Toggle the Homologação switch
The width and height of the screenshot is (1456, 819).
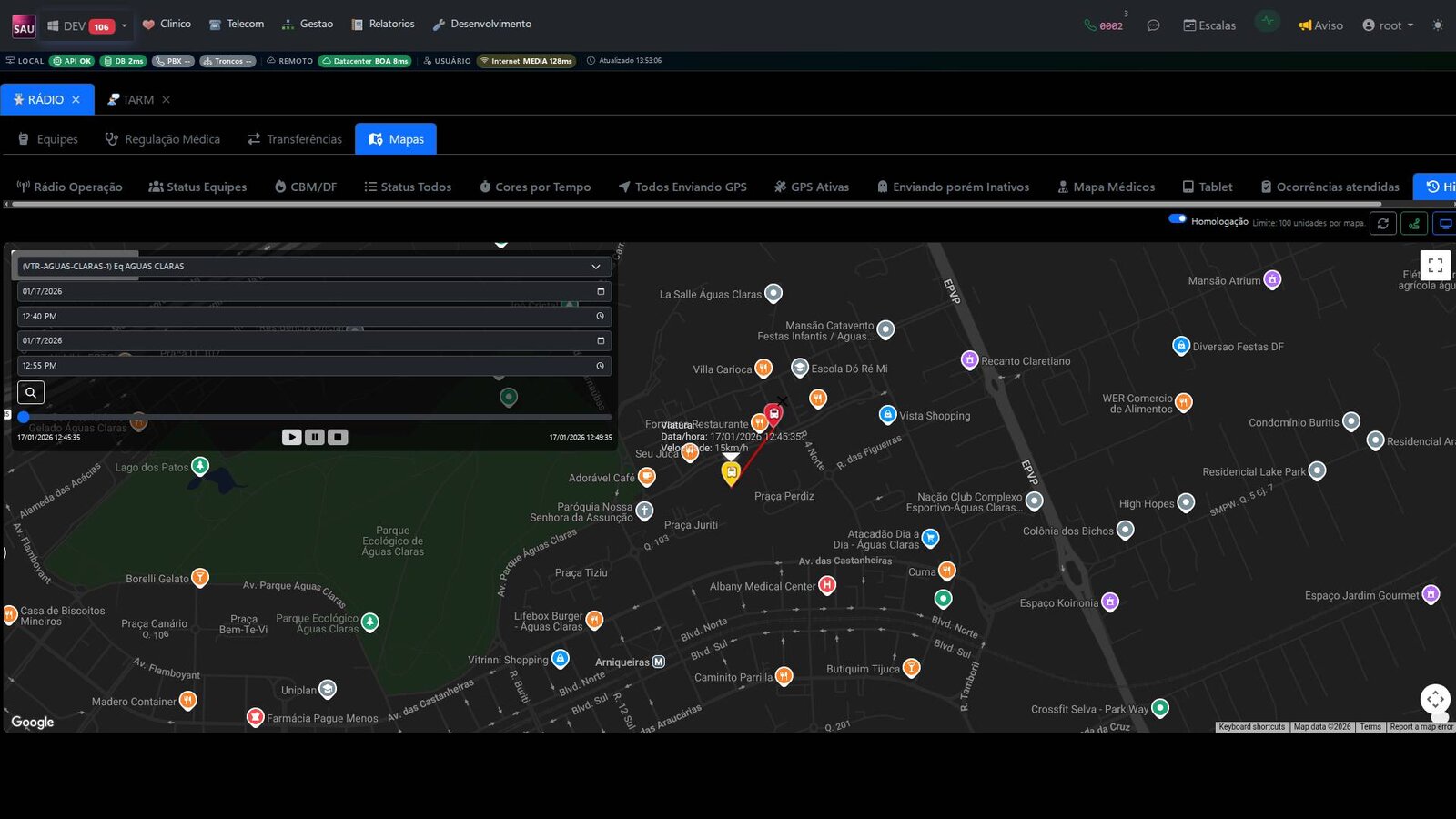(1178, 219)
